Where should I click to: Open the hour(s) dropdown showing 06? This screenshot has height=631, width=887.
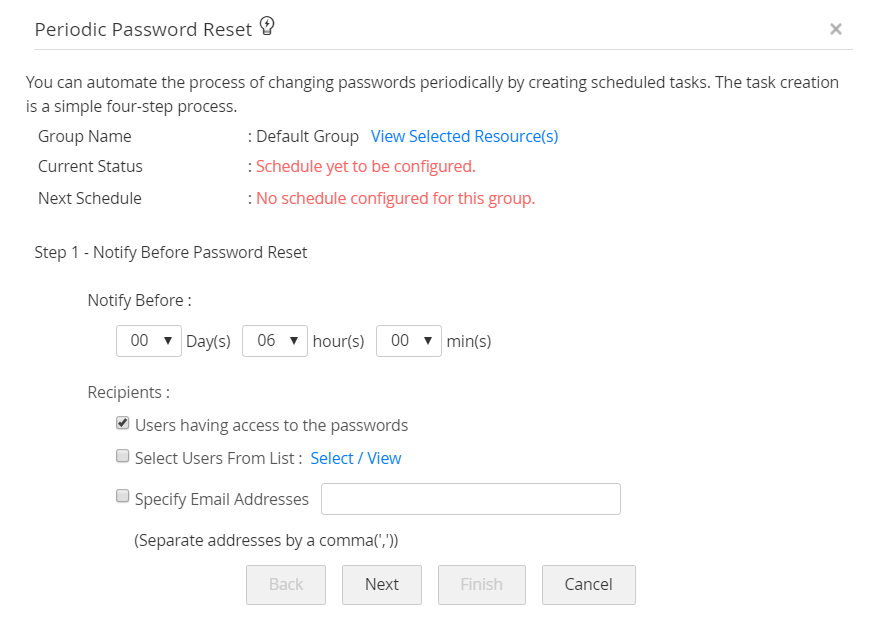(275, 341)
